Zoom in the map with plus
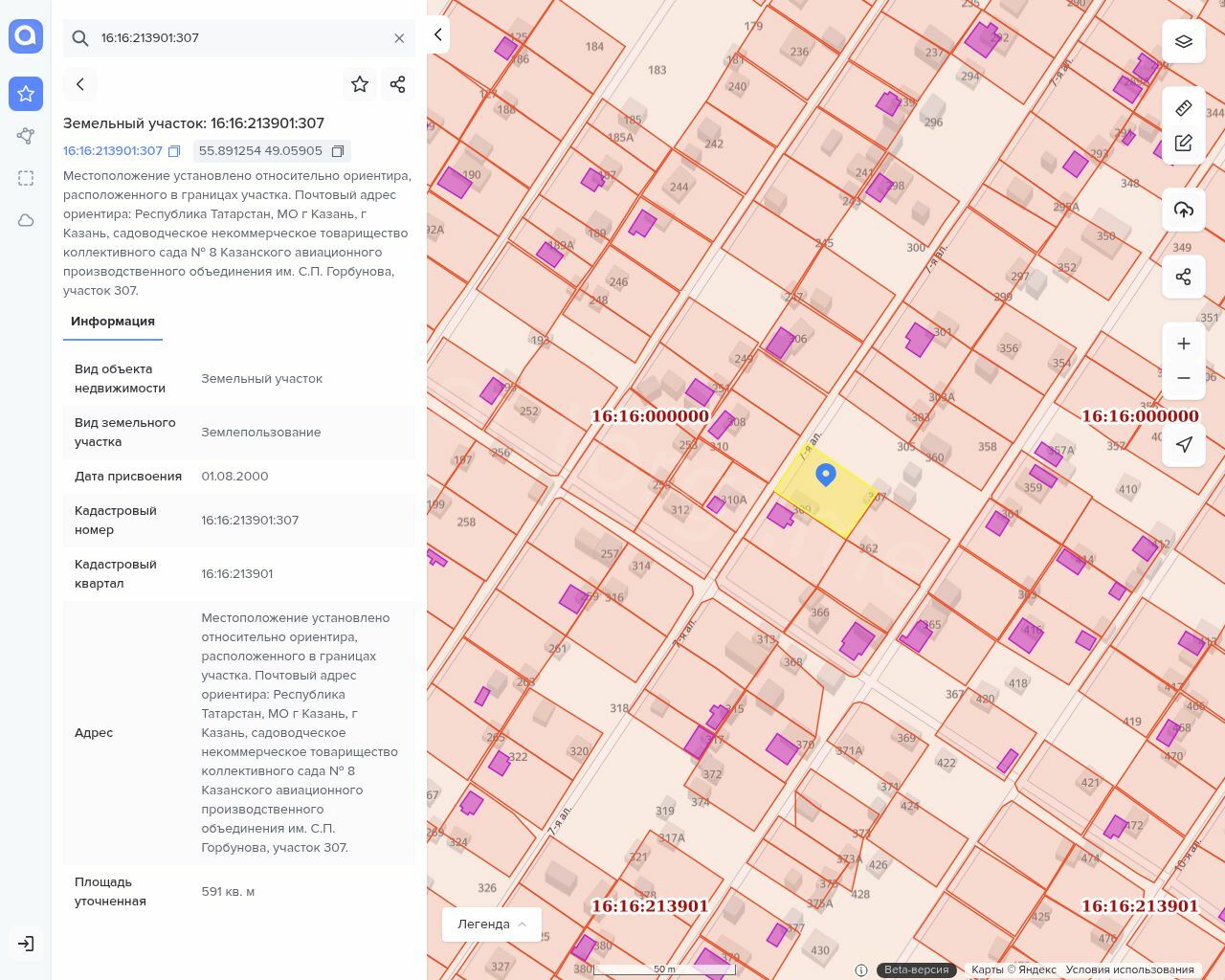The height and width of the screenshot is (980, 1225). (1184, 344)
